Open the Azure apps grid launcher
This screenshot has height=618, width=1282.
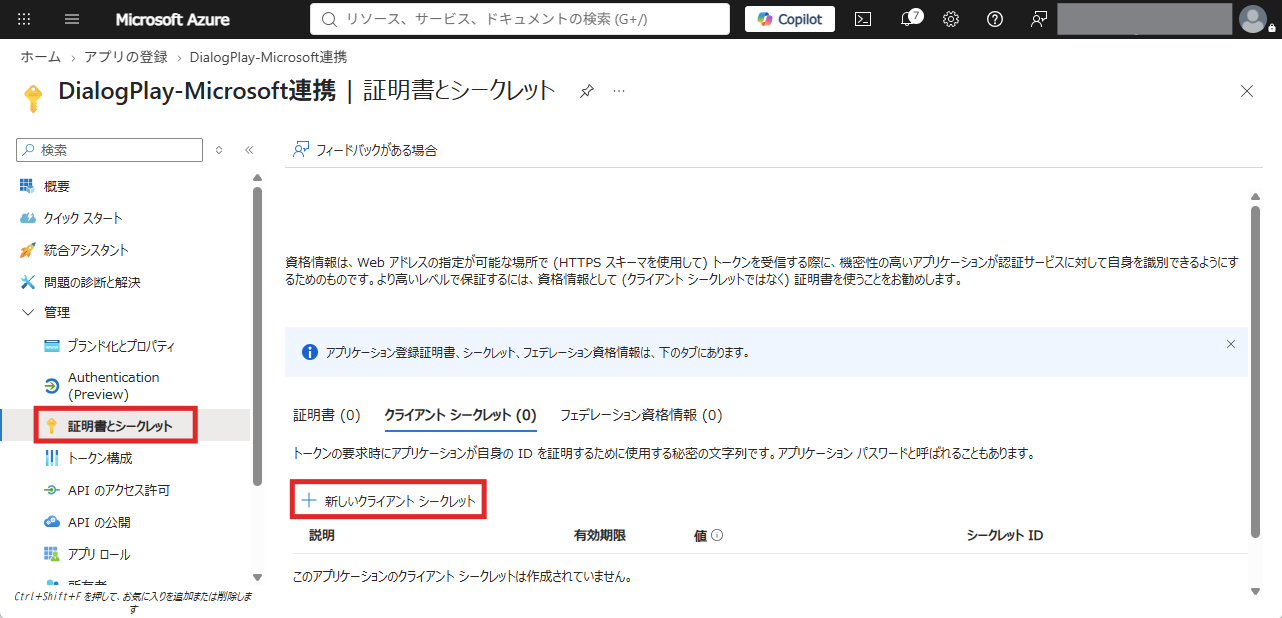[x=25, y=19]
